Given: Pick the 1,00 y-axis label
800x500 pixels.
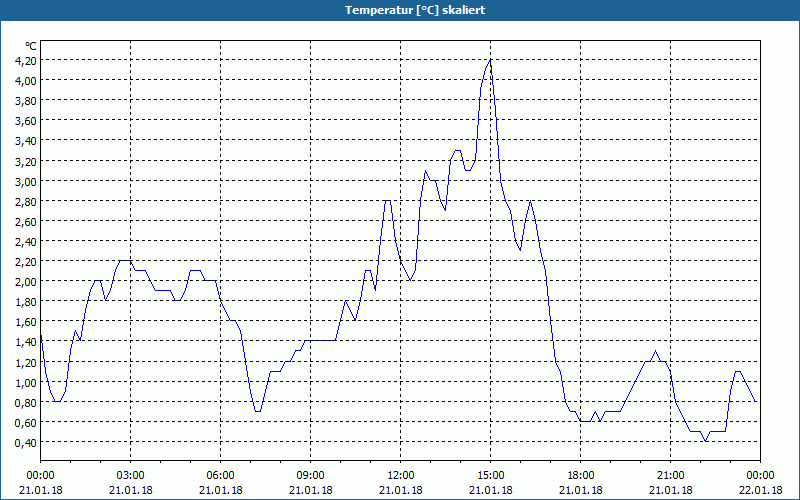Looking at the screenshot, I should 26,382.
